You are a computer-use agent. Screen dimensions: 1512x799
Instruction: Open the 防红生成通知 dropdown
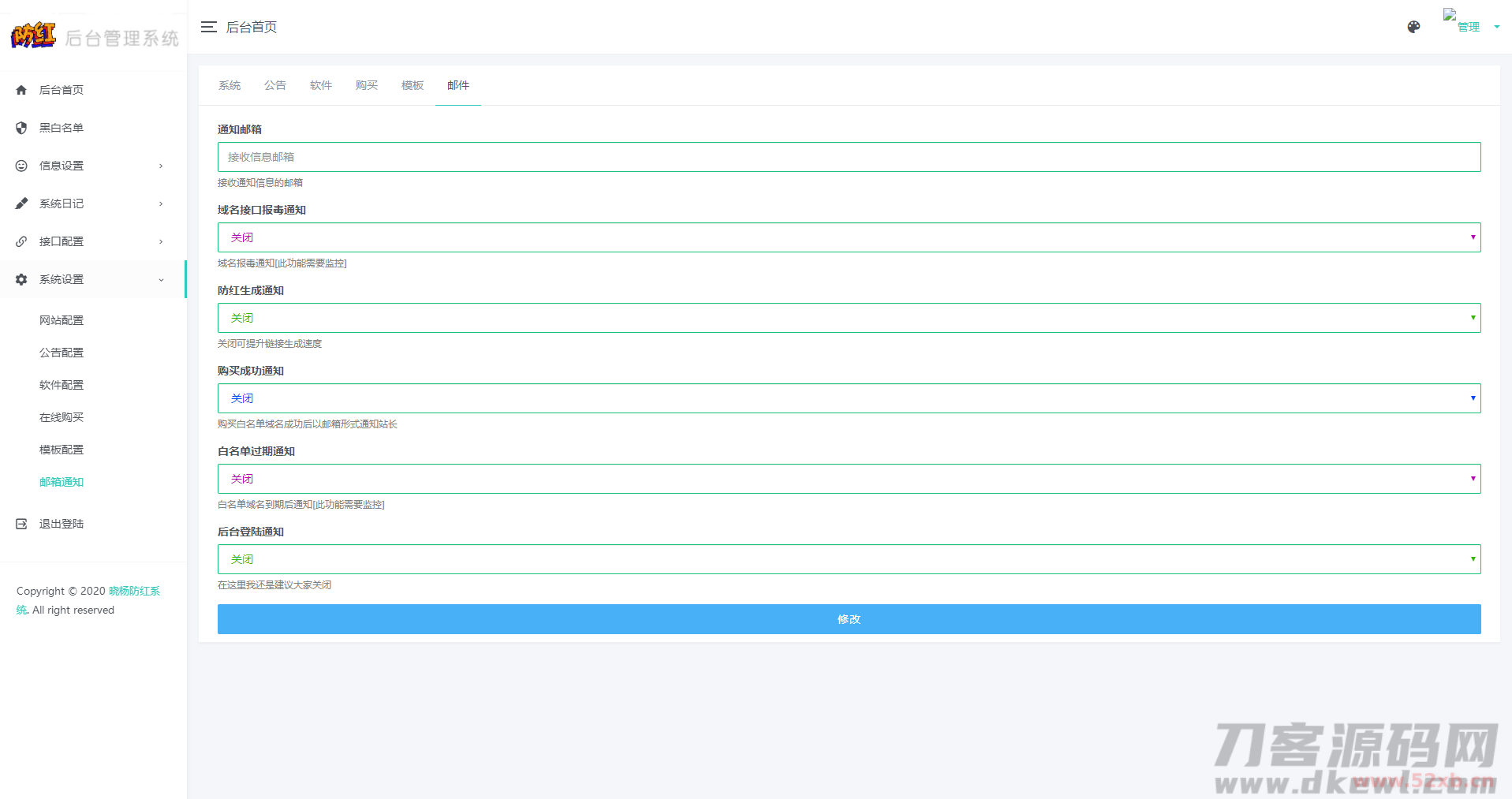pos(849,318)
